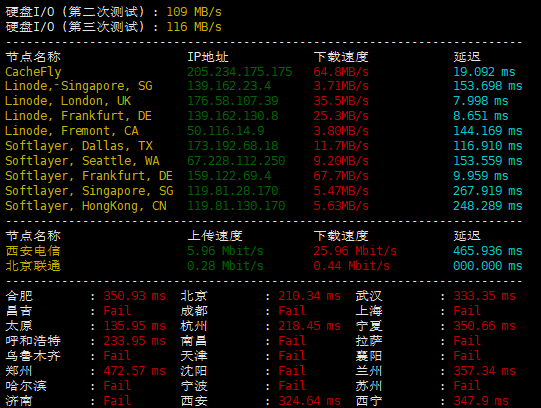Screen dimensions: 541x408
Task: Click the Linode, Fremont, CA node
Action: pyautogui.click(x=72, y=131)
